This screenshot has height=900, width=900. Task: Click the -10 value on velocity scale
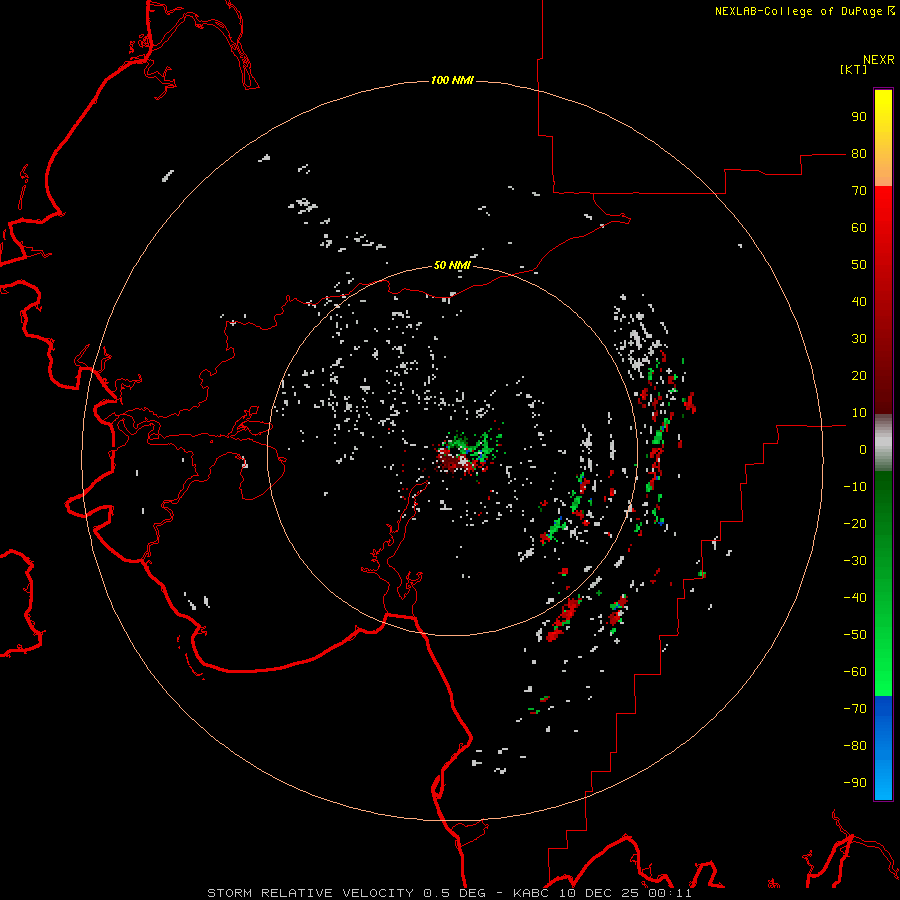(855, 487)
